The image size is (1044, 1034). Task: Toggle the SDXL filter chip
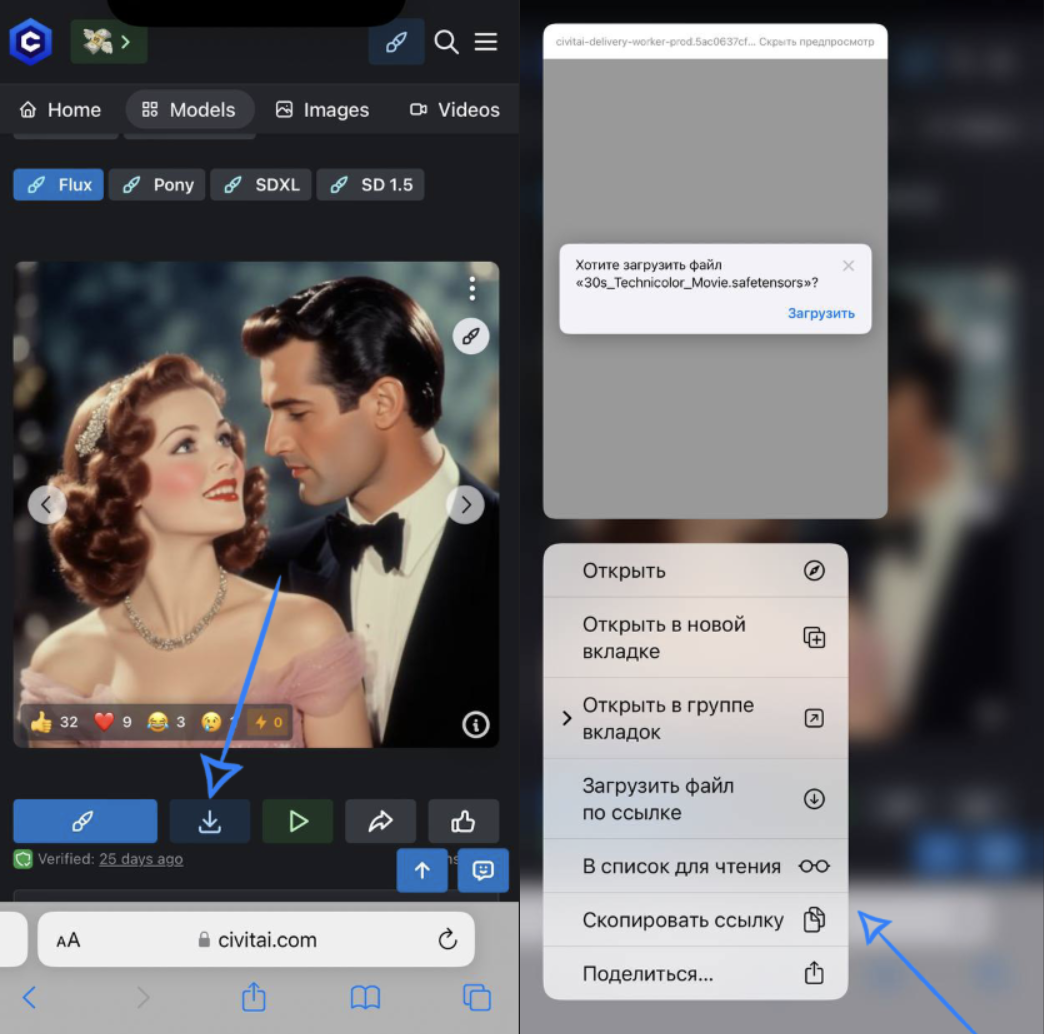point(261,185)
